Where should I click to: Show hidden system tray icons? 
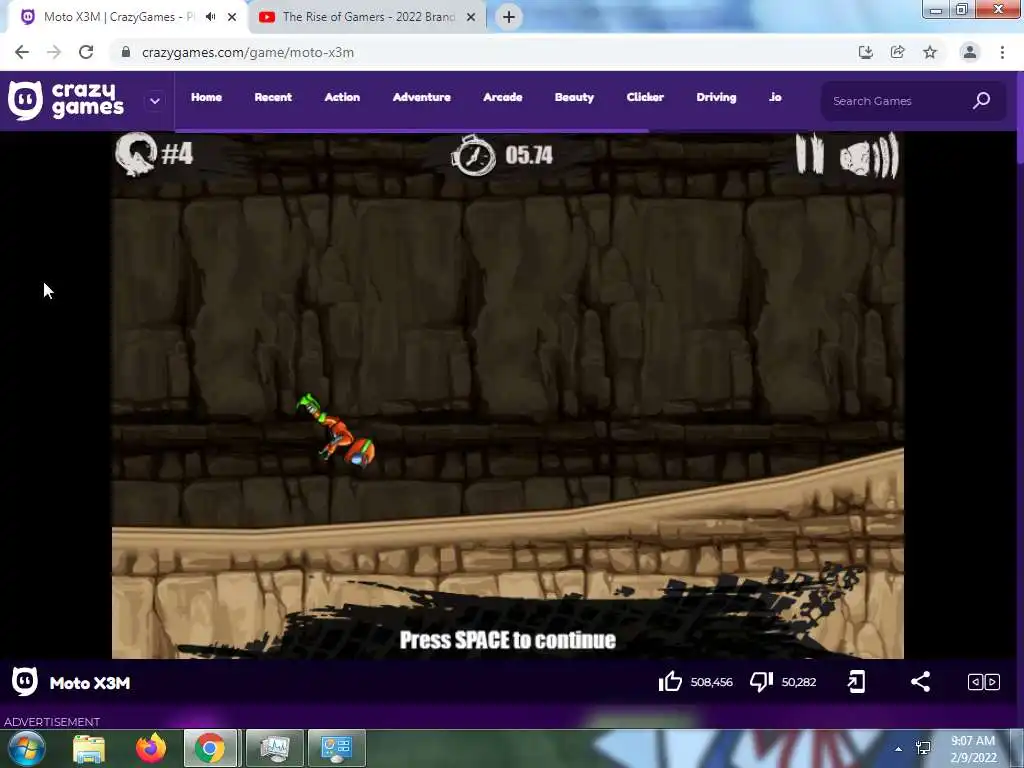click(899, 749)
